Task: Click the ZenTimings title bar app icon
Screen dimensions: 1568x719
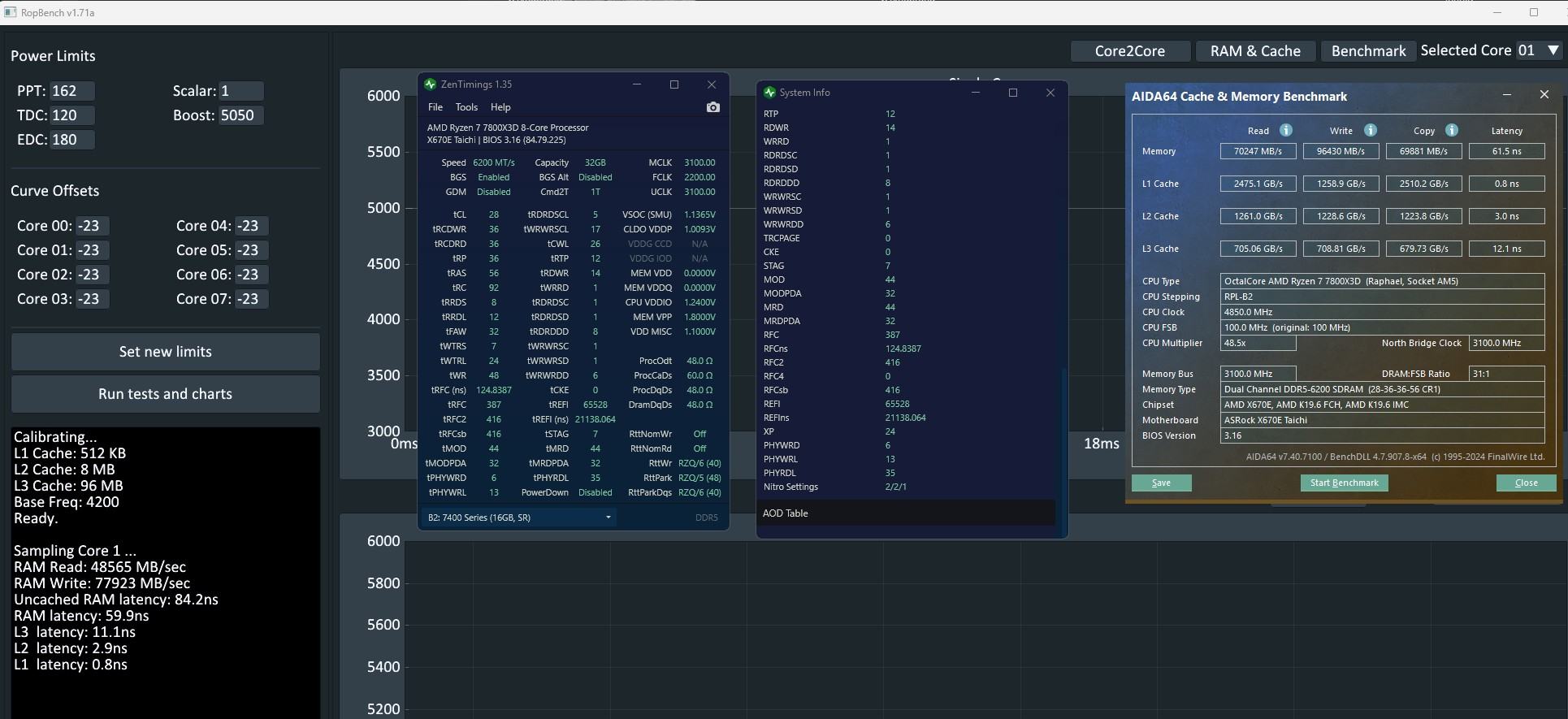Action: 430,84
